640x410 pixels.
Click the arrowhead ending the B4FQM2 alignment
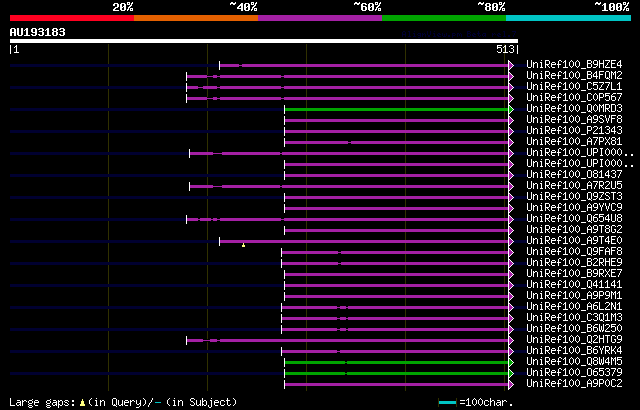511,76
